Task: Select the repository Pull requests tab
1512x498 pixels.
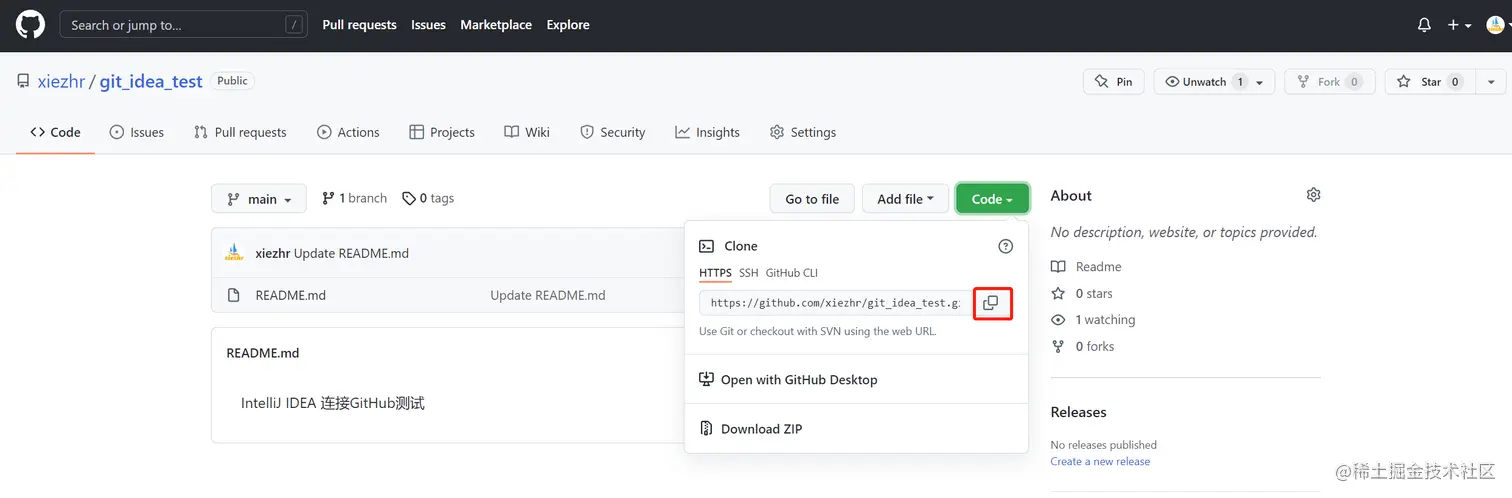Action: (x=240, y=132)
